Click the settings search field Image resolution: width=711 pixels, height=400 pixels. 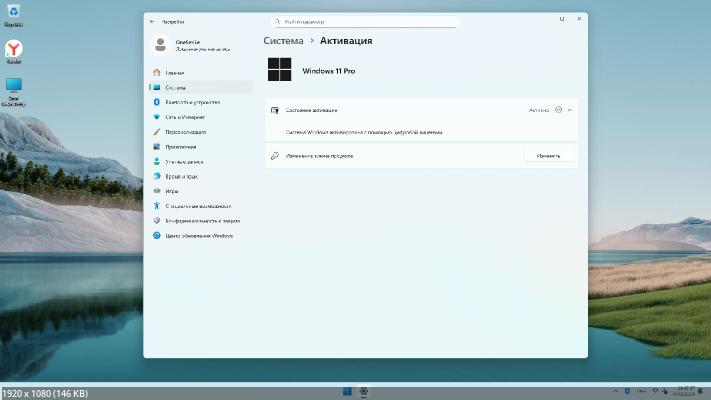click(364, 20)
